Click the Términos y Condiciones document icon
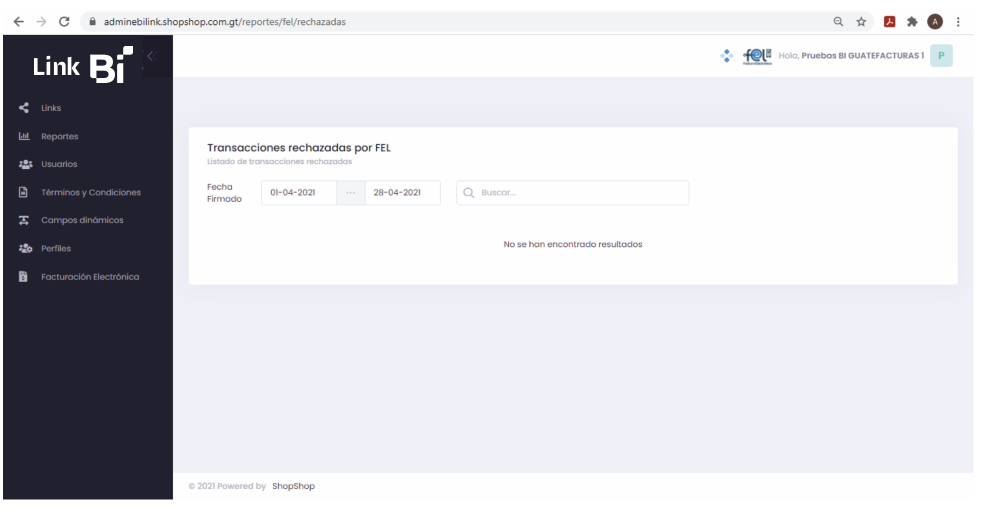 (x=23, y=192)
